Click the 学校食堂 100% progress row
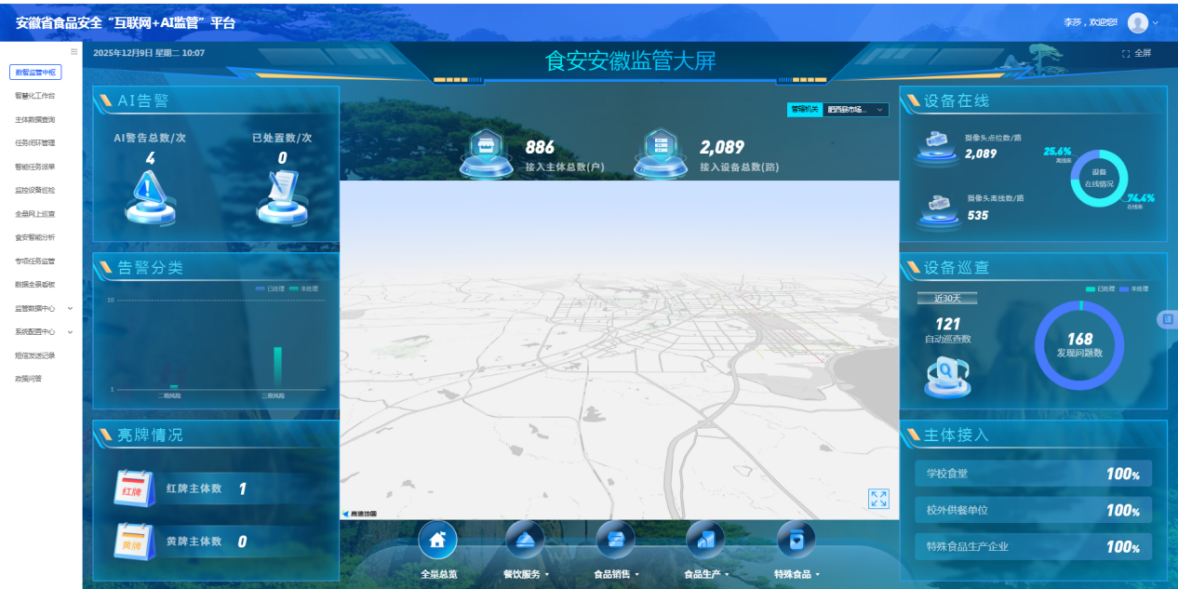The image size is (1178, 589). [x=1032, y=474]
